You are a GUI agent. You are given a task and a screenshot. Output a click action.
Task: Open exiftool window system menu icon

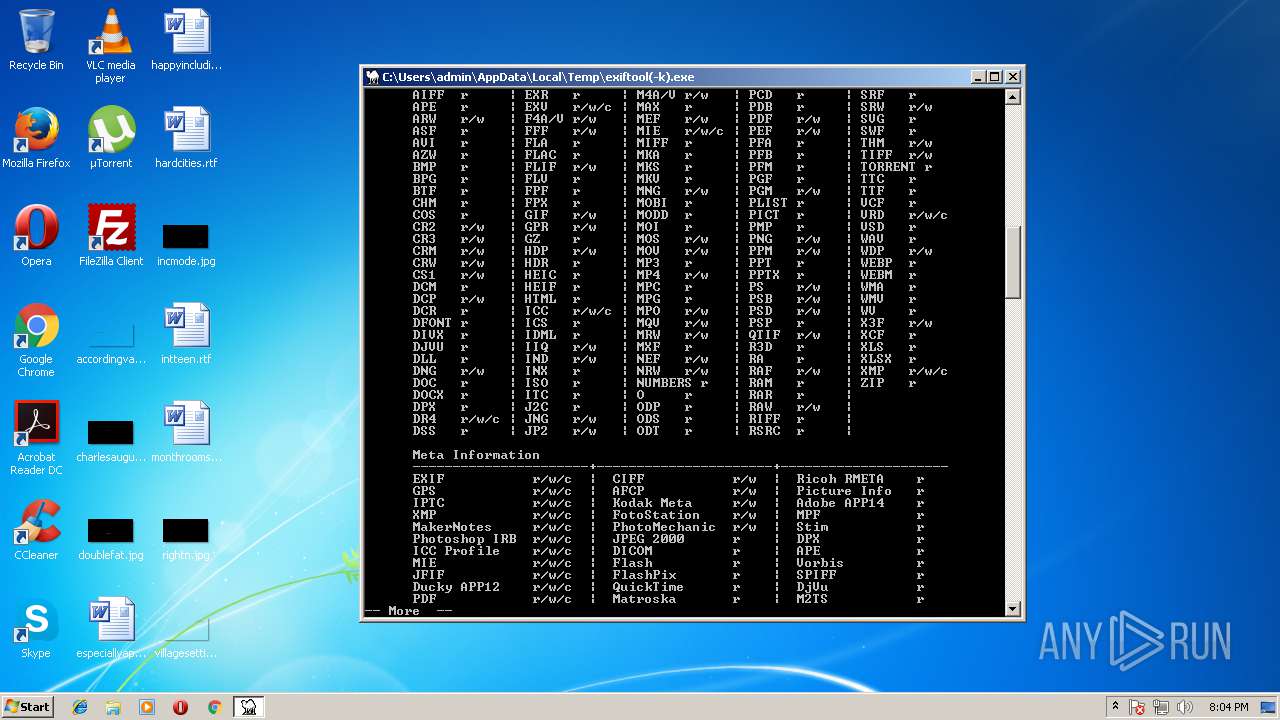point(372,77)
